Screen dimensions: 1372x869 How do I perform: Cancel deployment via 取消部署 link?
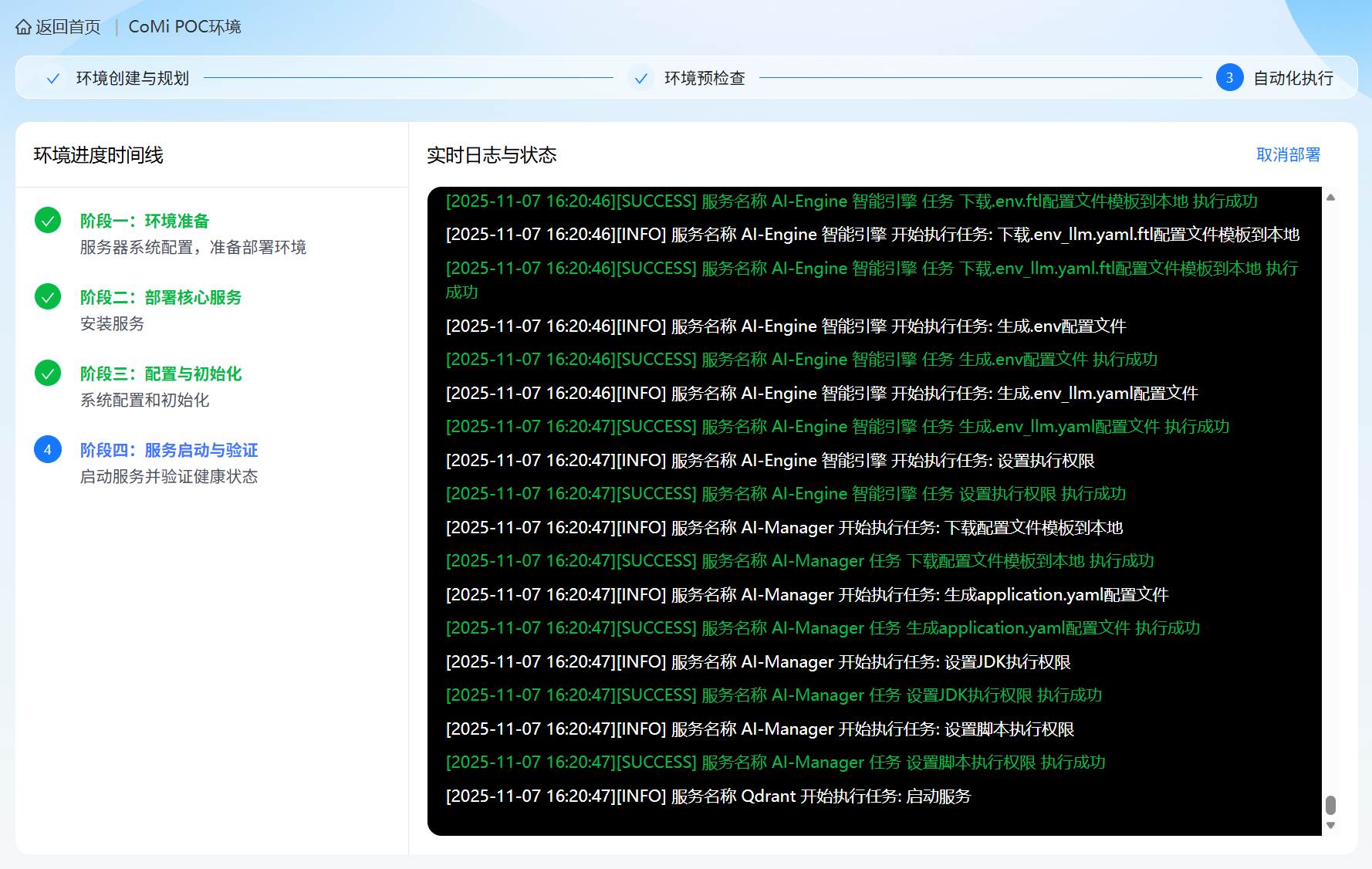coord(1288,155)
